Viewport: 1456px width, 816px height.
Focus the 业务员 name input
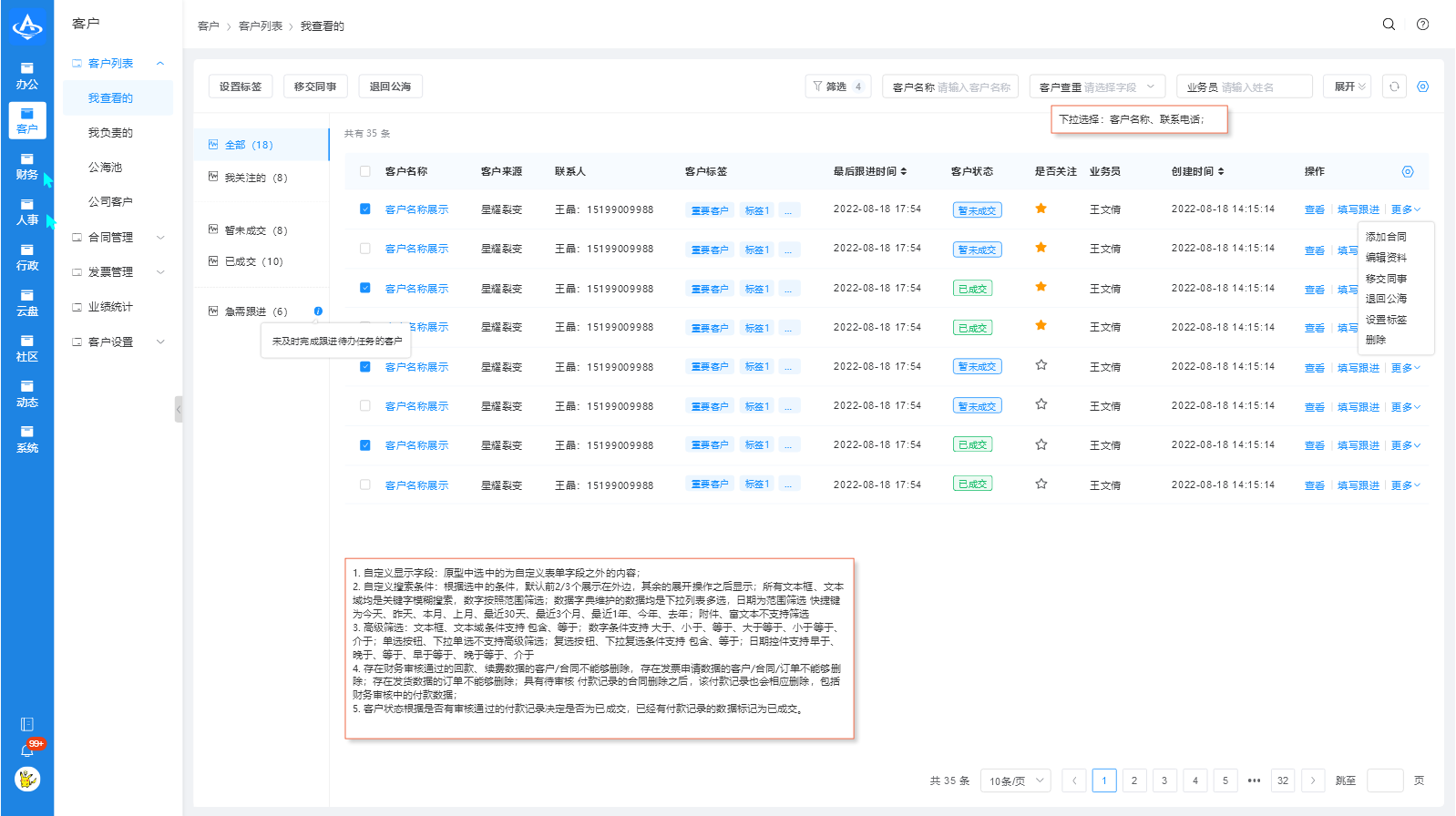point(1245,87)
